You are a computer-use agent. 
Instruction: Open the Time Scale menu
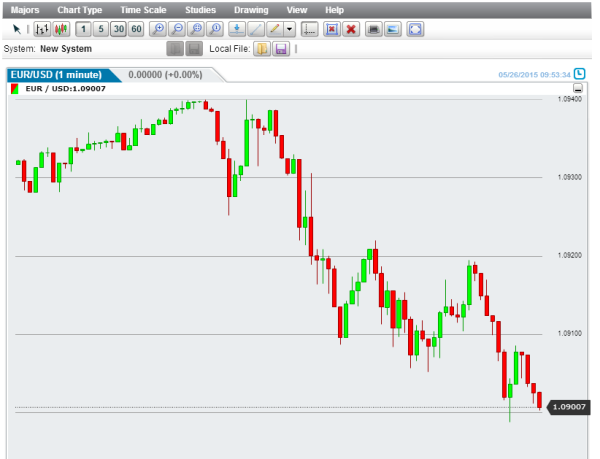[x=143, y=10]
